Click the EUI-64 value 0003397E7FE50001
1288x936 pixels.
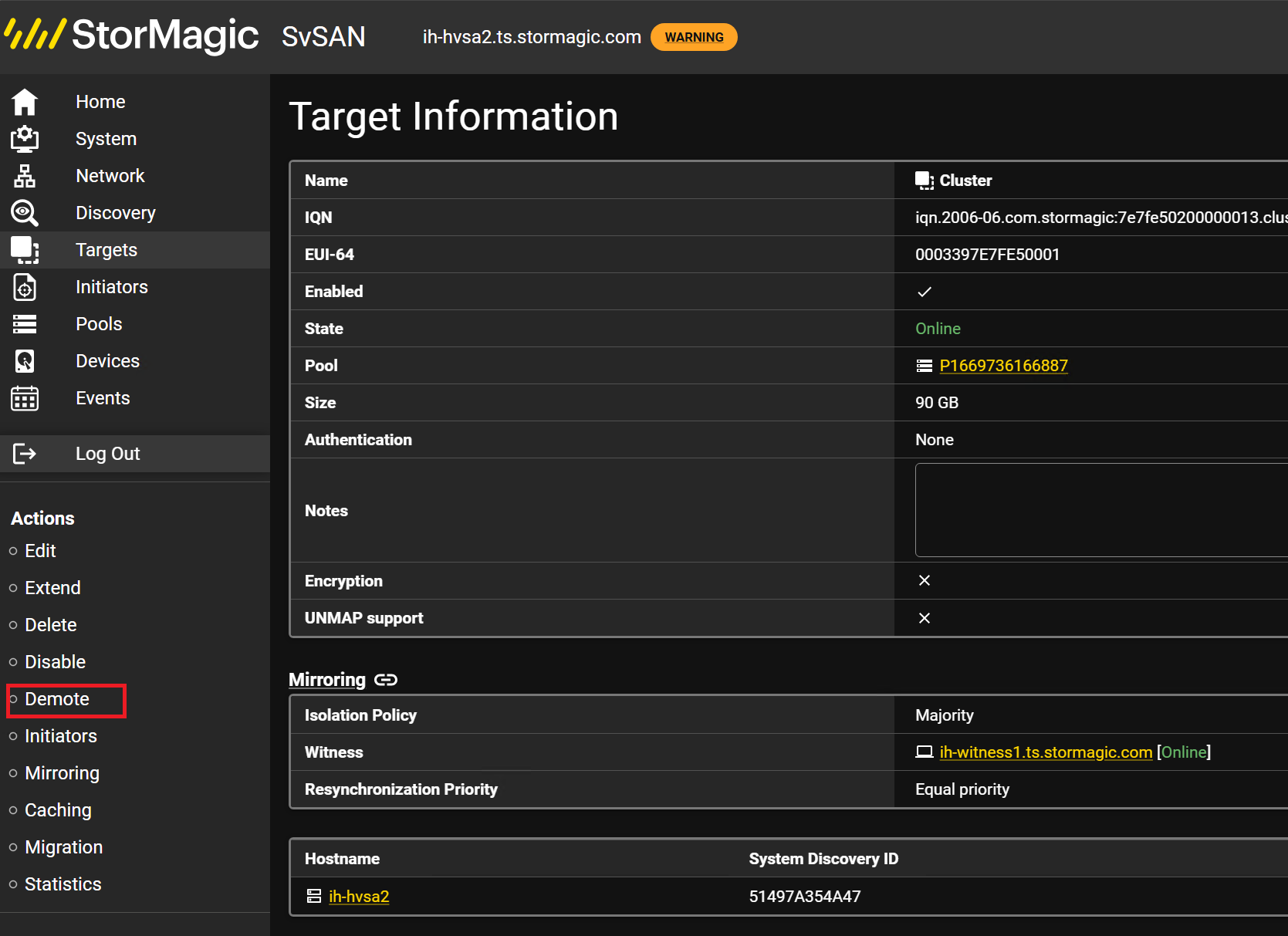click(987, 255)
